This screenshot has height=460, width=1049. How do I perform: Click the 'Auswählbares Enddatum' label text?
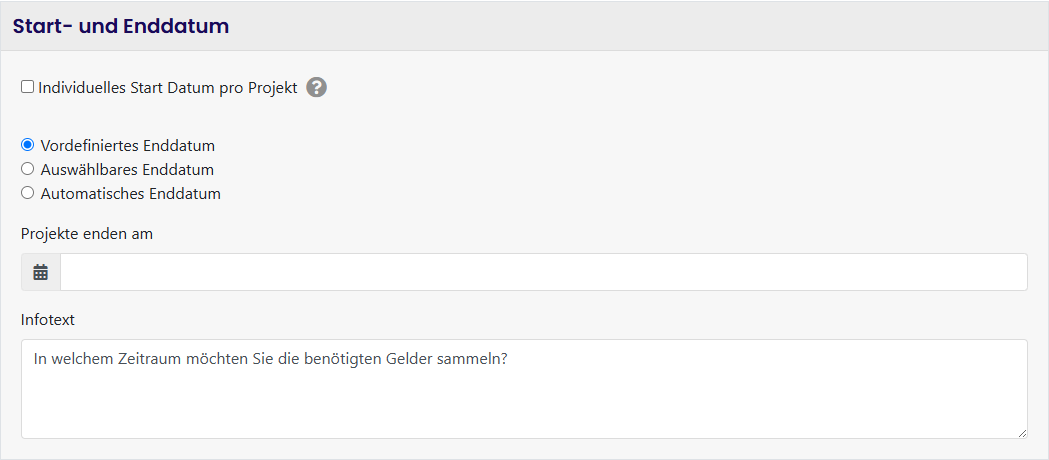tap(127, 170)
